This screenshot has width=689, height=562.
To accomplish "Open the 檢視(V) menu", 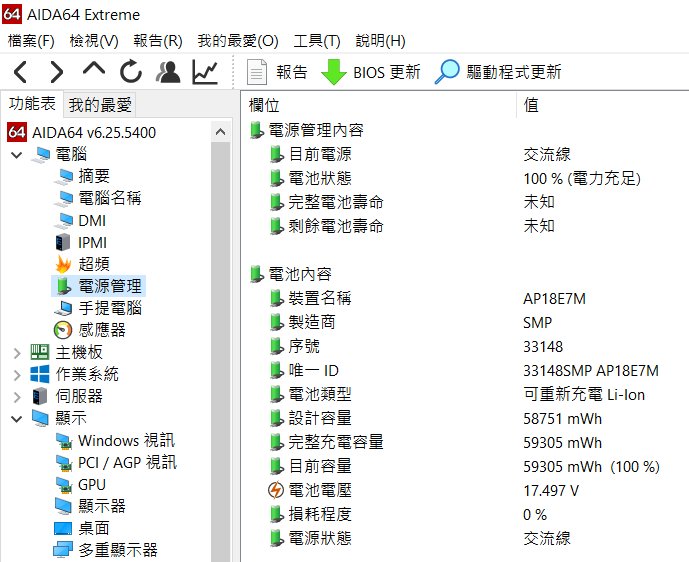I will pyautogui.click(x=94, y=41).
